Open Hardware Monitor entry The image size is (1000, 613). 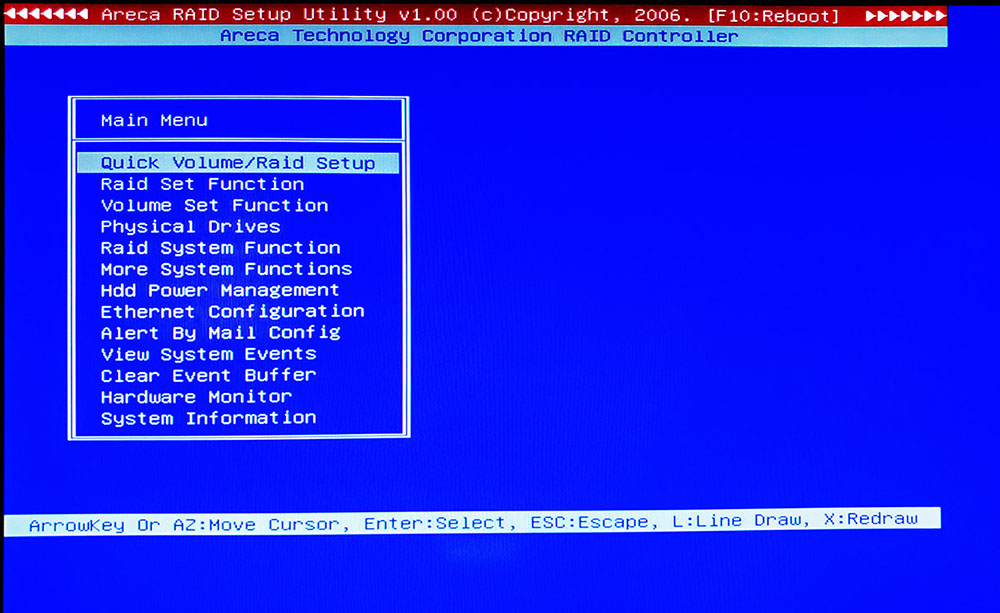[196, 397]
